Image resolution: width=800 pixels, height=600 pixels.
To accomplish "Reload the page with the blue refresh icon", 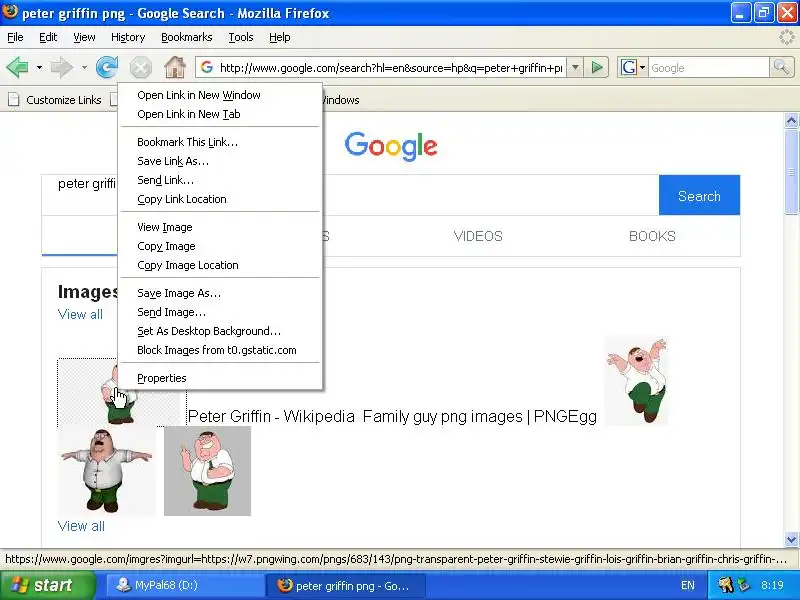I will point(107,67).
